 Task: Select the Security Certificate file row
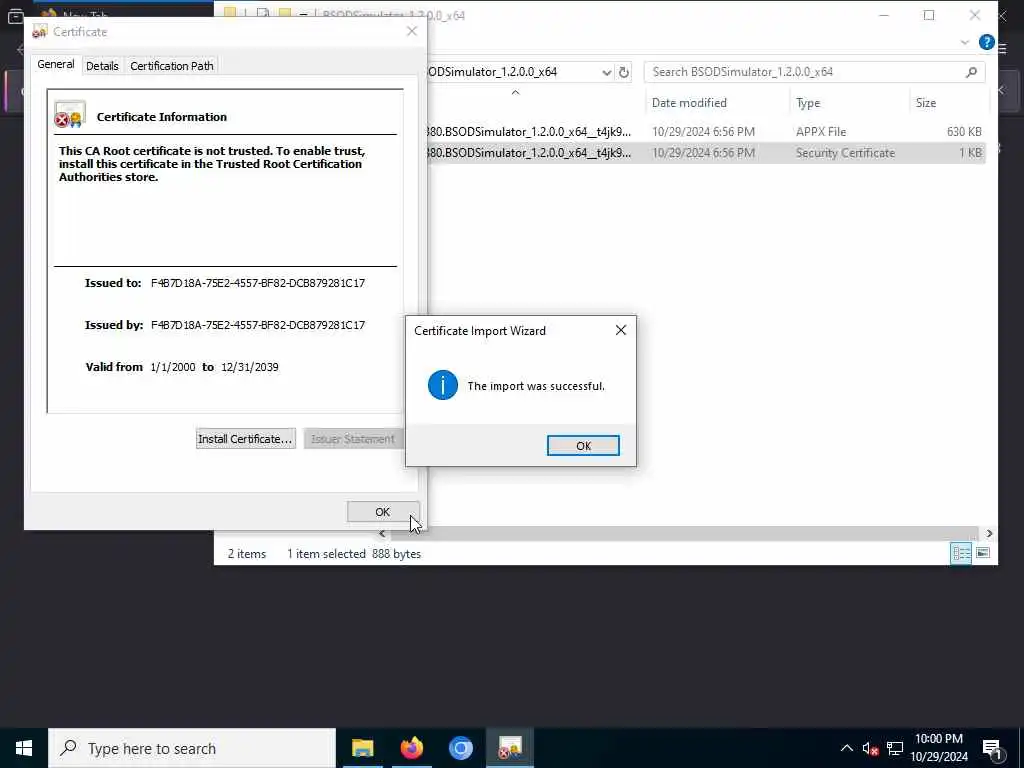click(705, 153)
